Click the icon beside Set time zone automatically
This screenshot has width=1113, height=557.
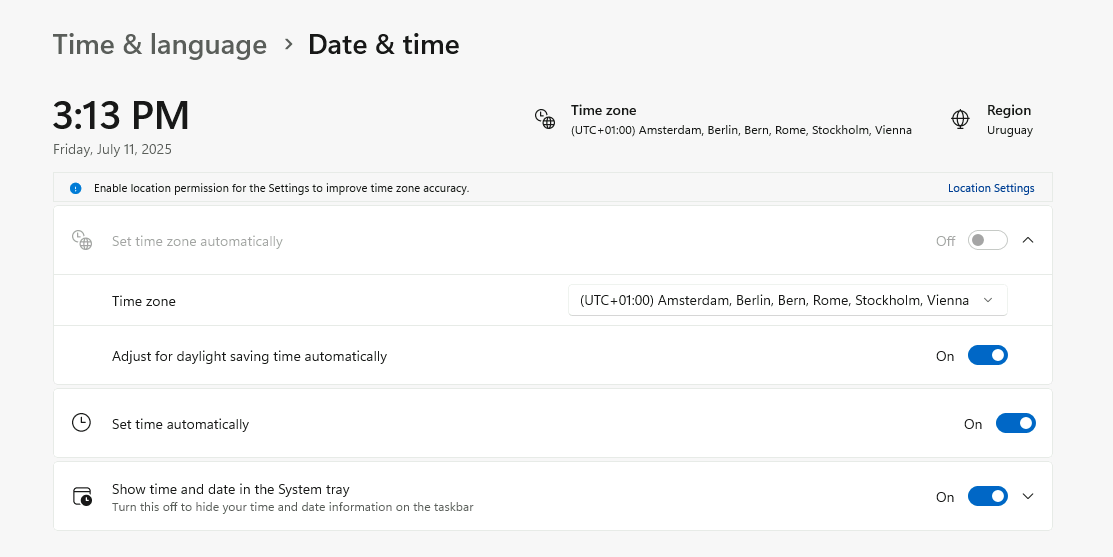[x=81, y=240]
